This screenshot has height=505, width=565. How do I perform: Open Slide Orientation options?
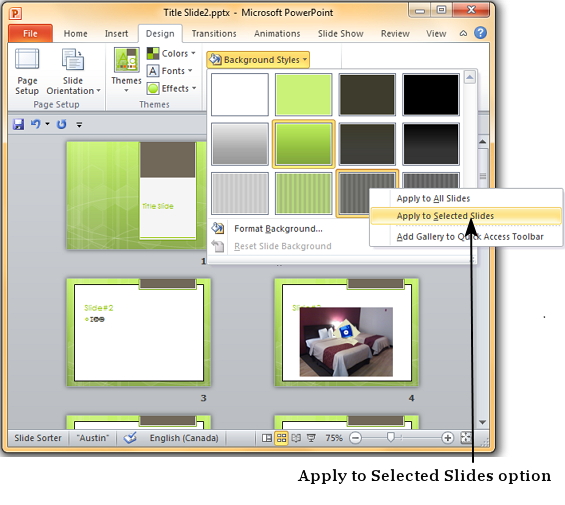[x=73, y=72]
